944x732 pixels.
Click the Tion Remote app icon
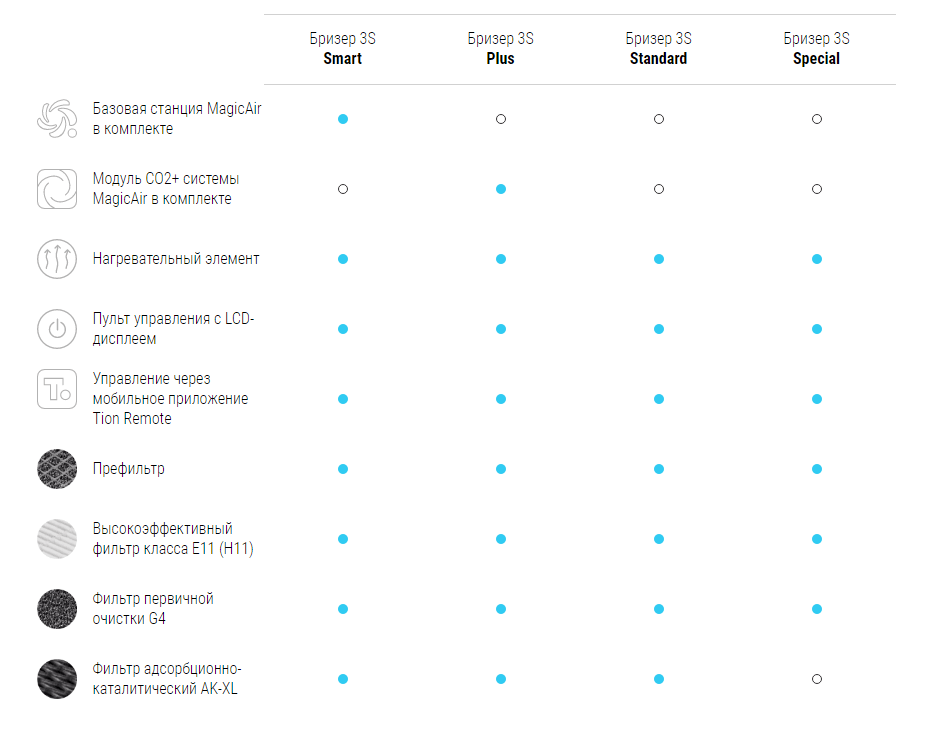coord(57,389)
